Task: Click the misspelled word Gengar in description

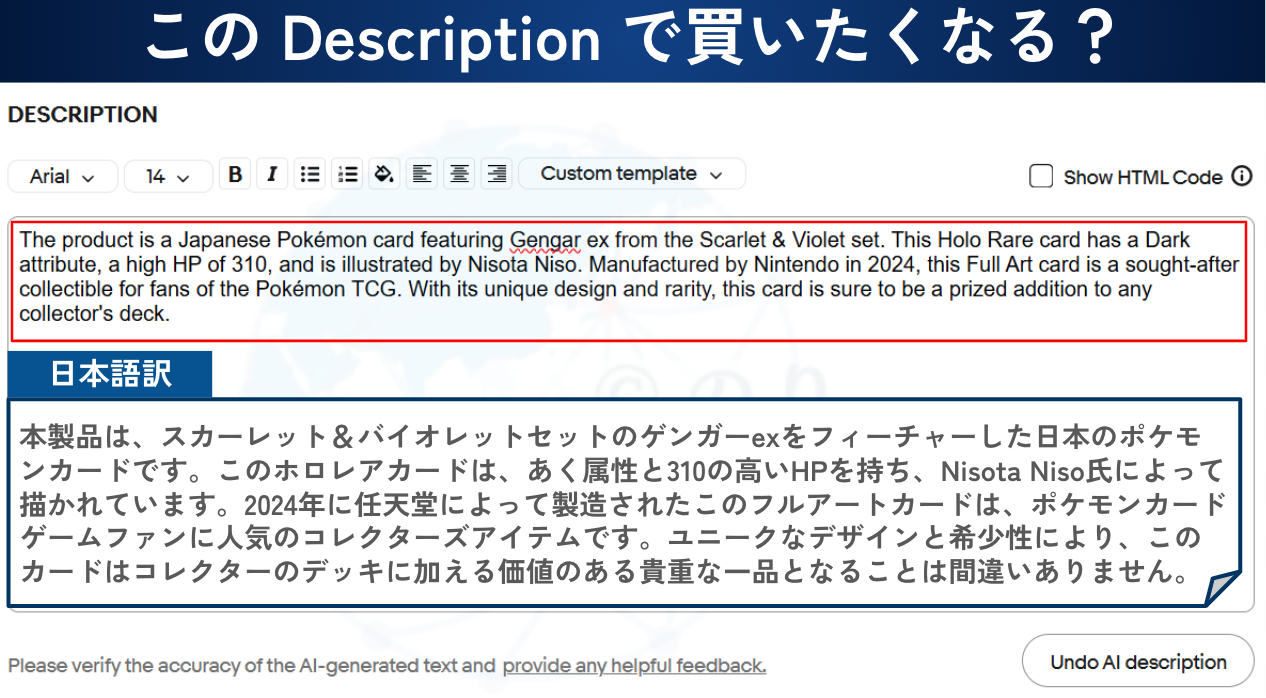Action: point(545,240)
